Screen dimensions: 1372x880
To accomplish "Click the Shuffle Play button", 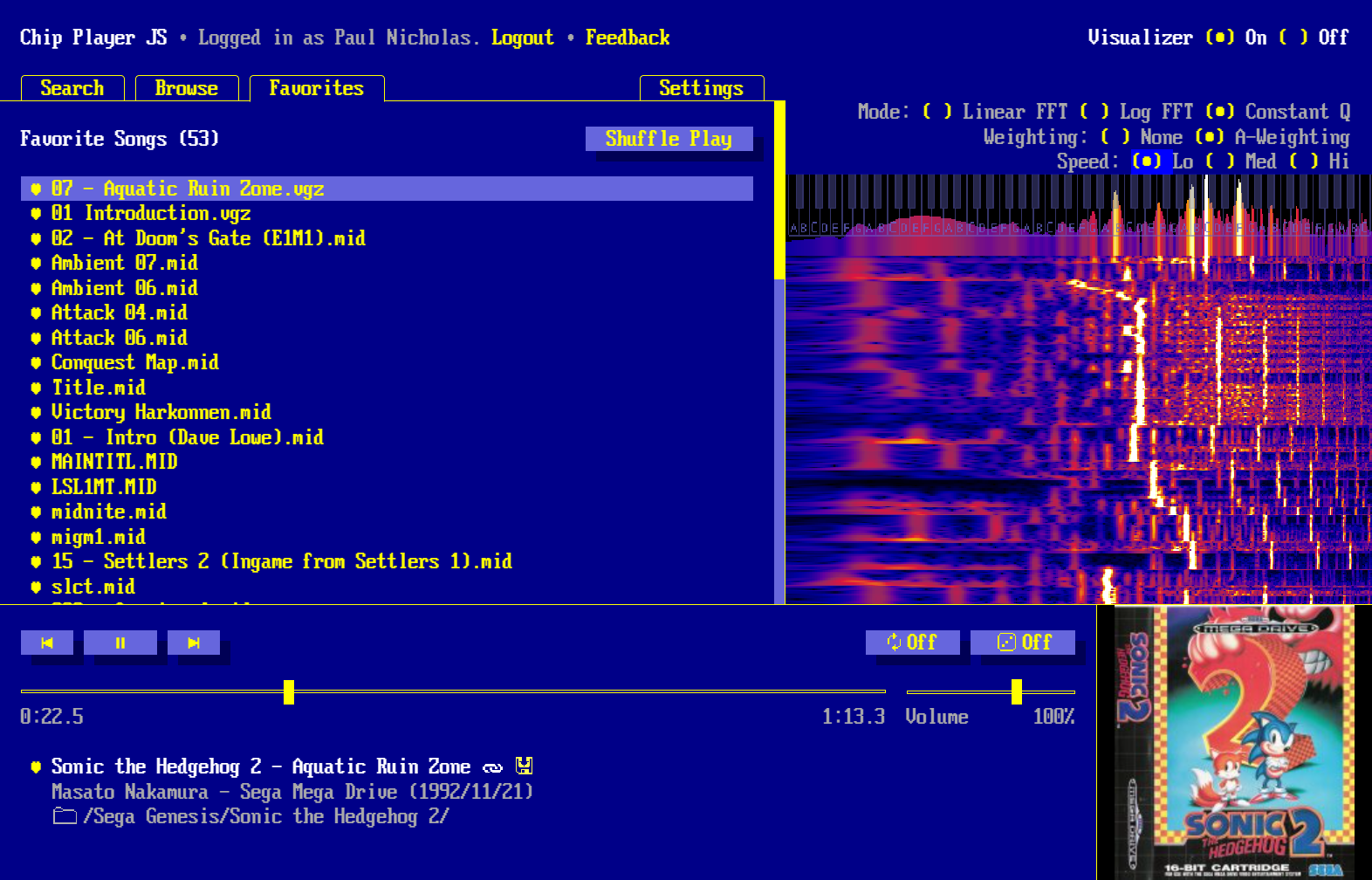I will click(669, 139).
